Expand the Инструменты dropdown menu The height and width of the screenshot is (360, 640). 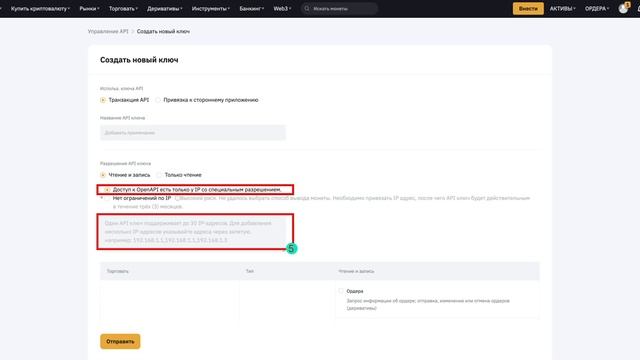[x=211, y=9]
